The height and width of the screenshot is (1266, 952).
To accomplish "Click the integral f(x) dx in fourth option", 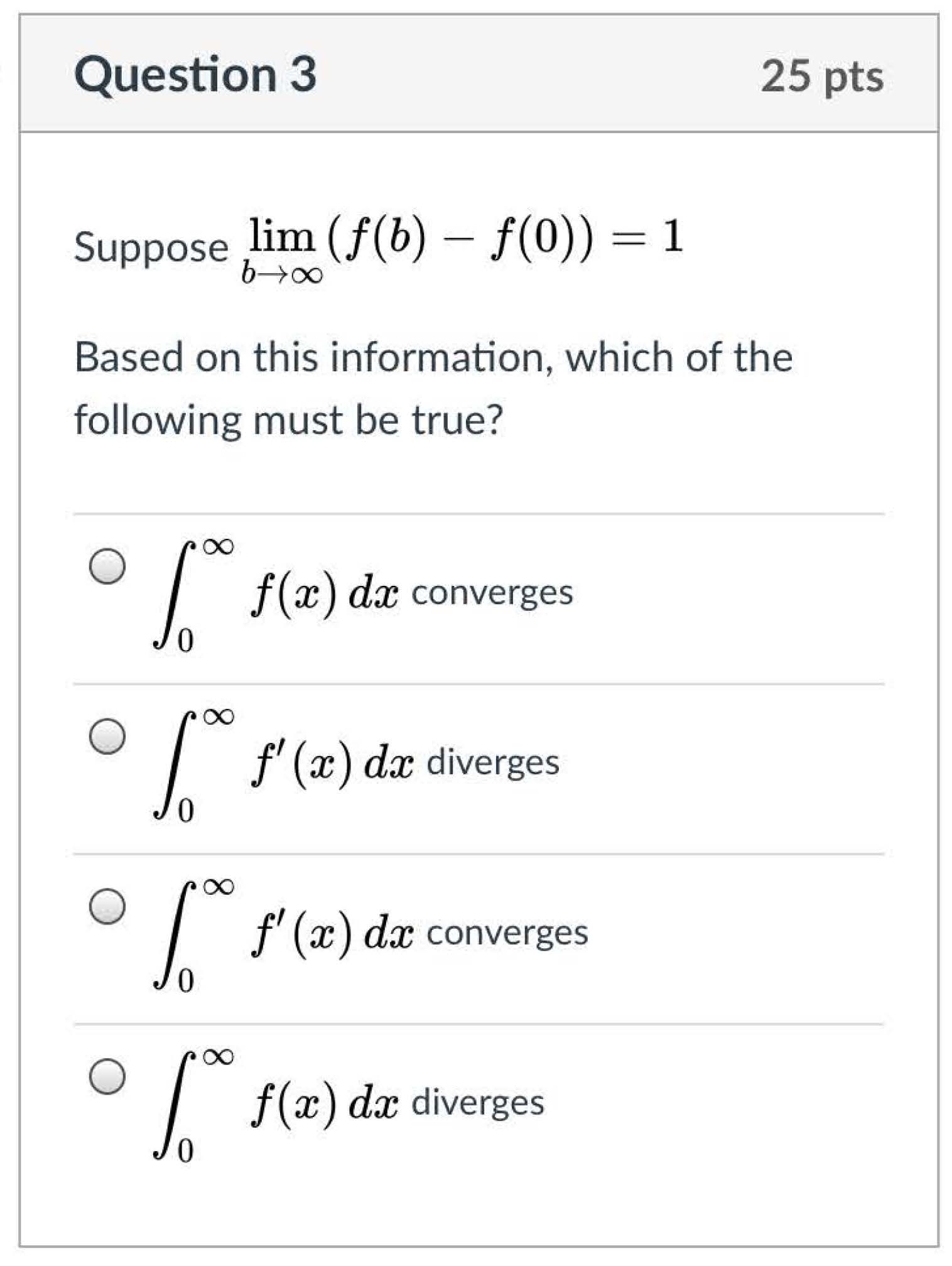I will (276, 1104).
